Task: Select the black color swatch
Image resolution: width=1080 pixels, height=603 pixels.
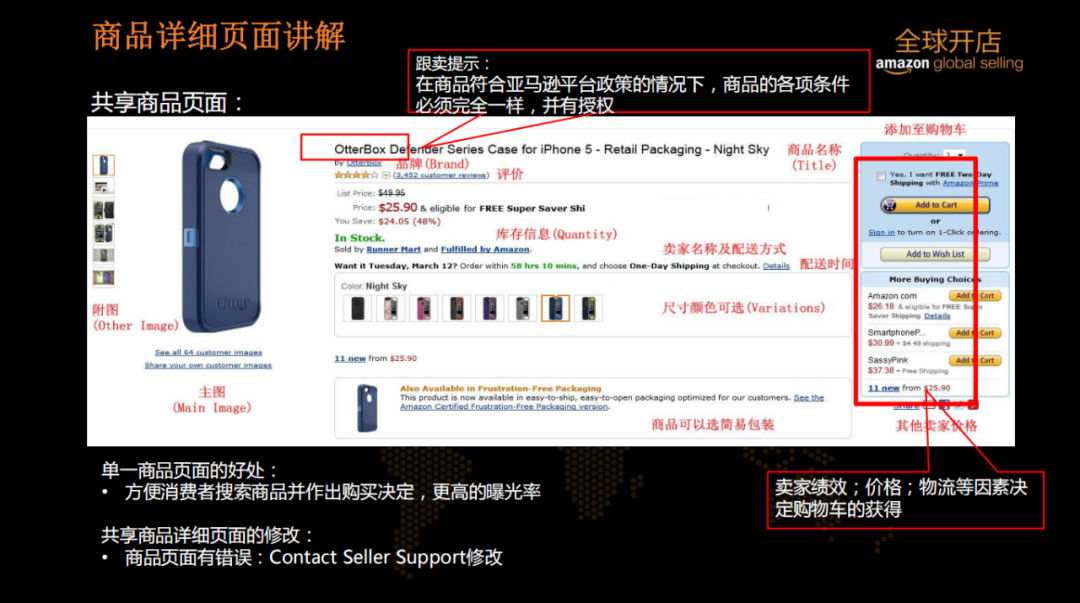Action: pos(357,308)
